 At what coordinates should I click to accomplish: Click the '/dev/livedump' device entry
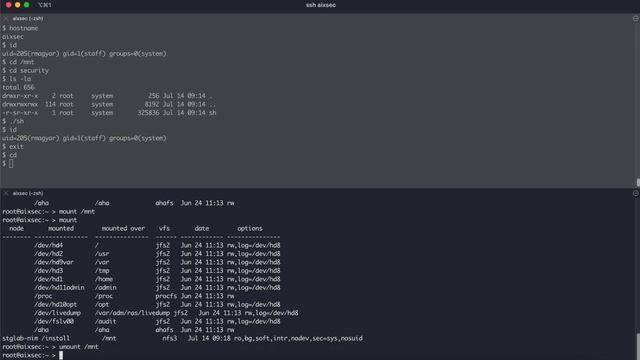[58, 313]
